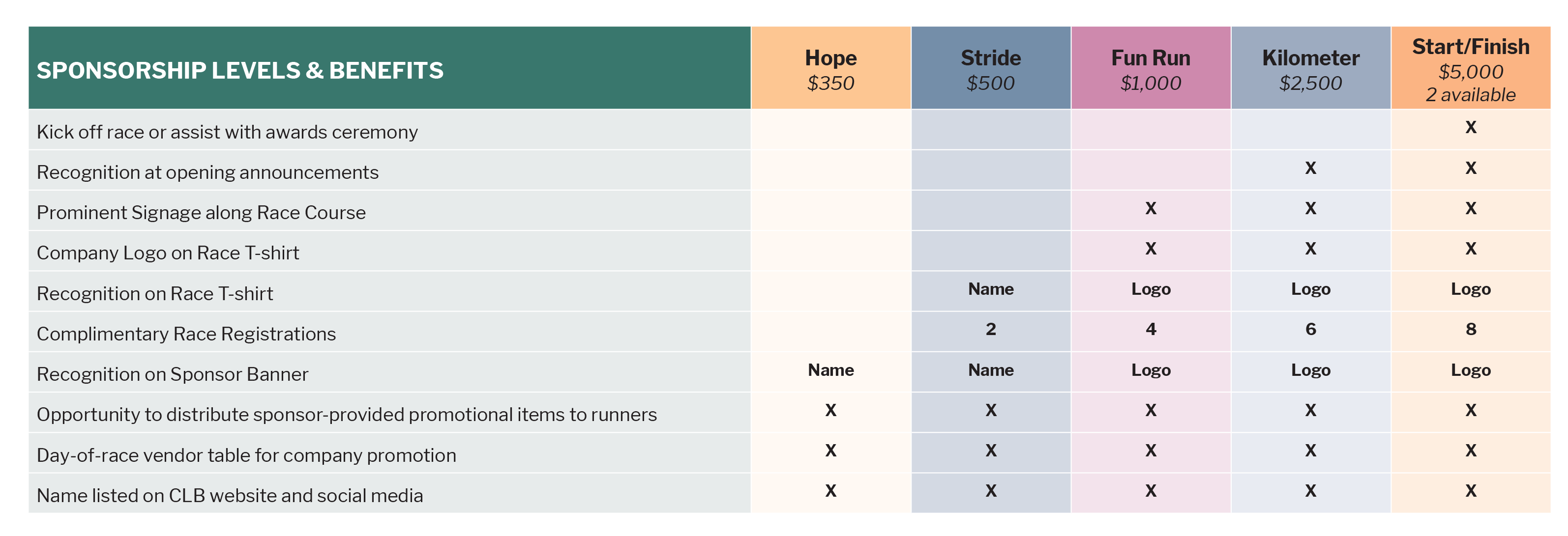The image size is (1568, 536).
Task: Select the Stride $500 column header
Action: 990,69
